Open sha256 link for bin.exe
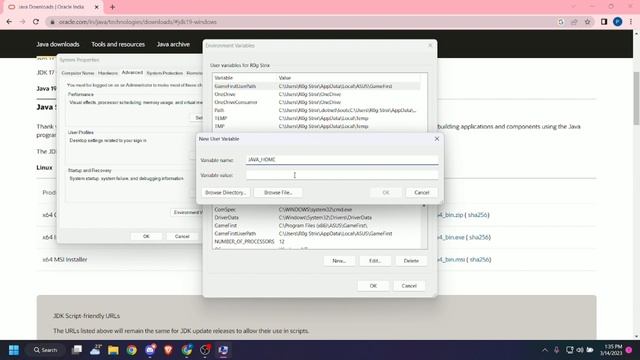The height and width of the screenshot is (360, 640). coord(479,237)
